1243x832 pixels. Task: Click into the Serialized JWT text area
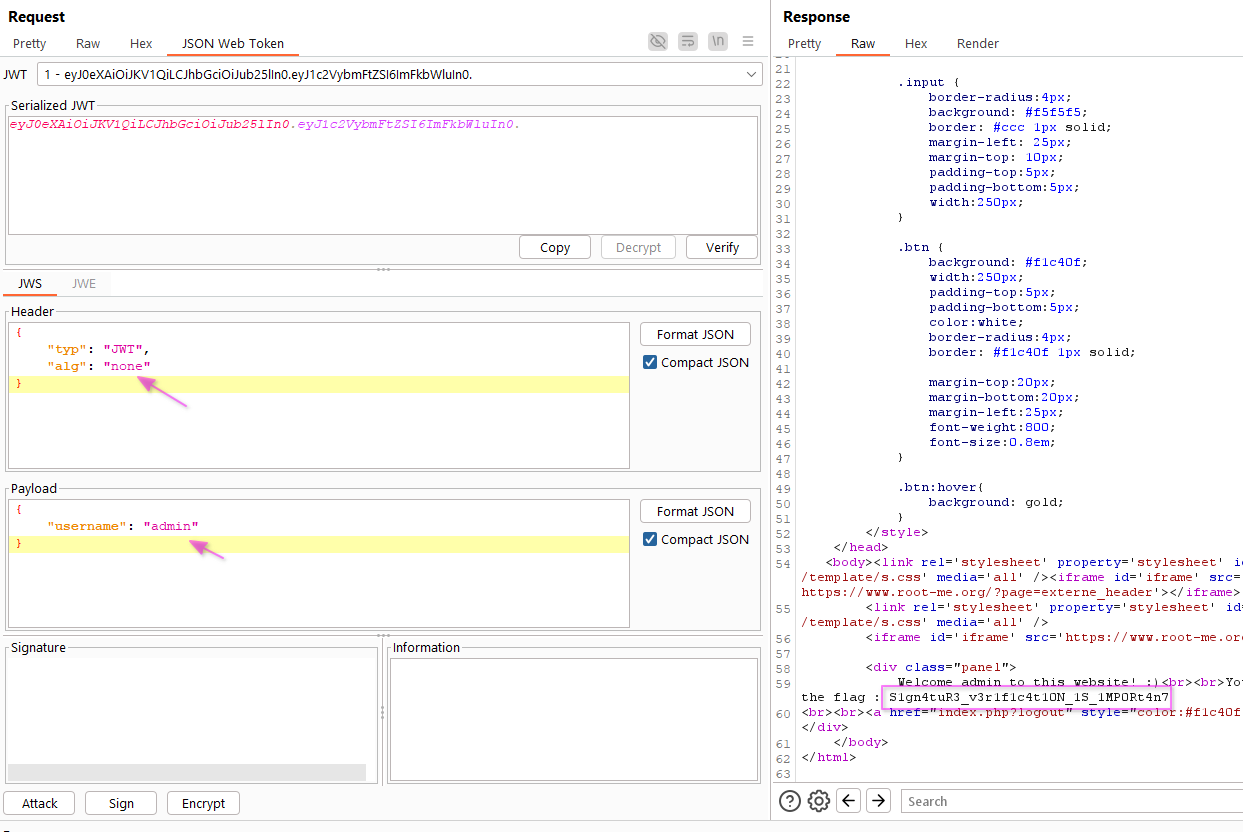pyautogui.click(x=382, y=175)
